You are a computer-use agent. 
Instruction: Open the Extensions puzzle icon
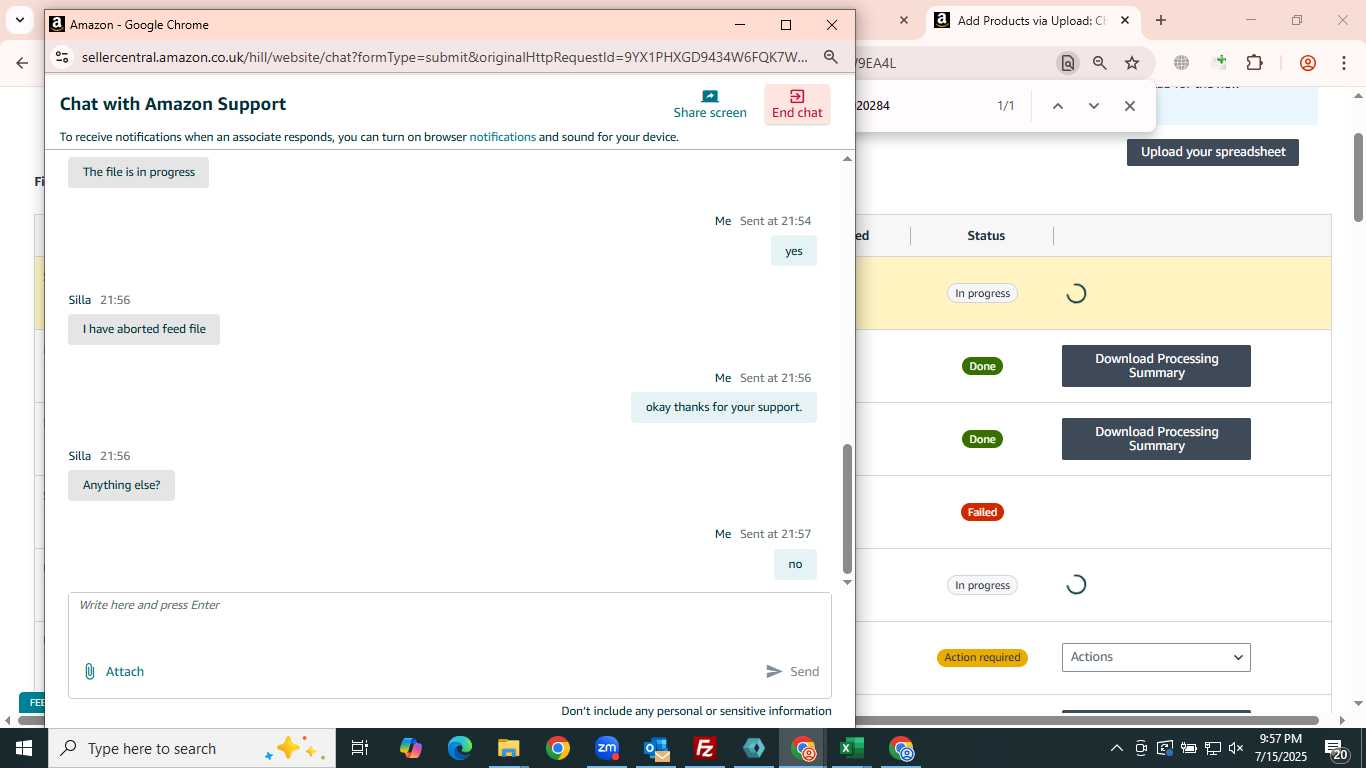1254,63
